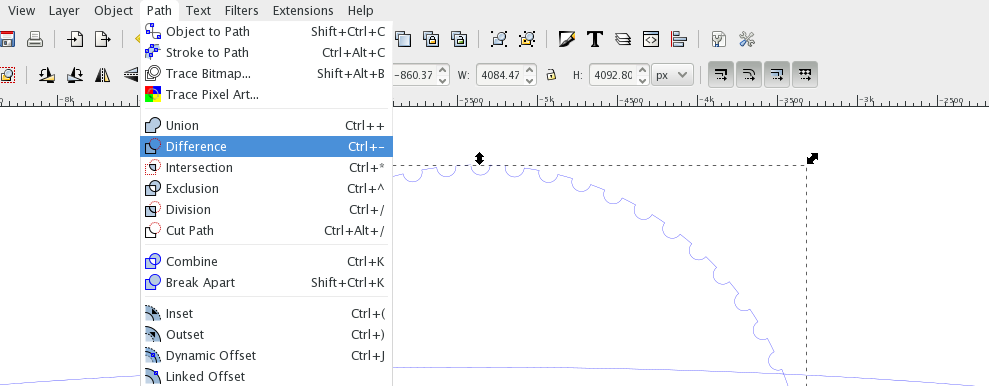Open the Object menu
Screen dimensions: 989x386
pos(114,10)
